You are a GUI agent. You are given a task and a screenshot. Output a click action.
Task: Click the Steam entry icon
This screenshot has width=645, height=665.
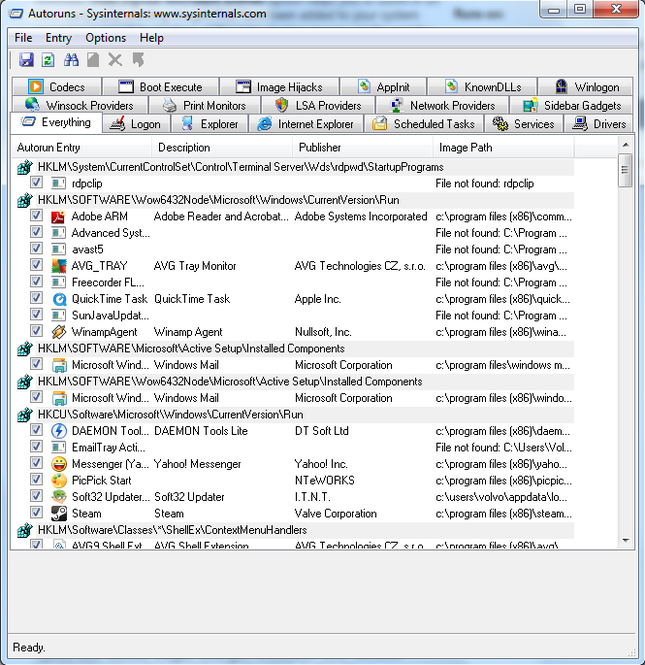59,514
